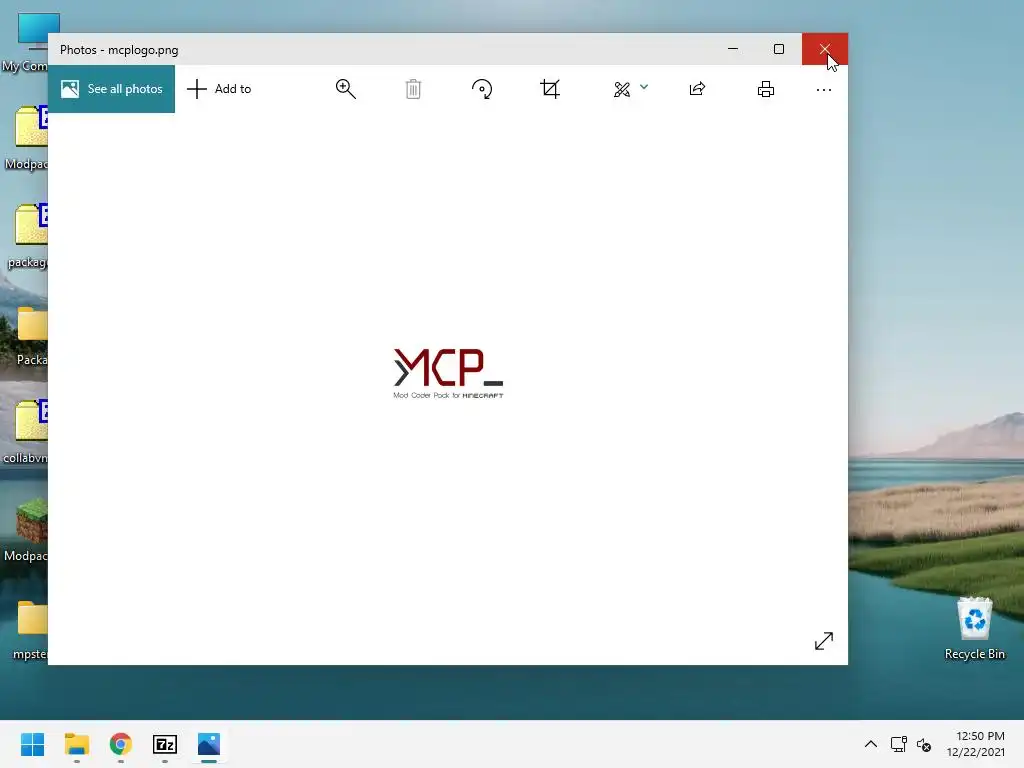
Task: Launch Google Chrome from the taskbar
Action: [121, 744]
